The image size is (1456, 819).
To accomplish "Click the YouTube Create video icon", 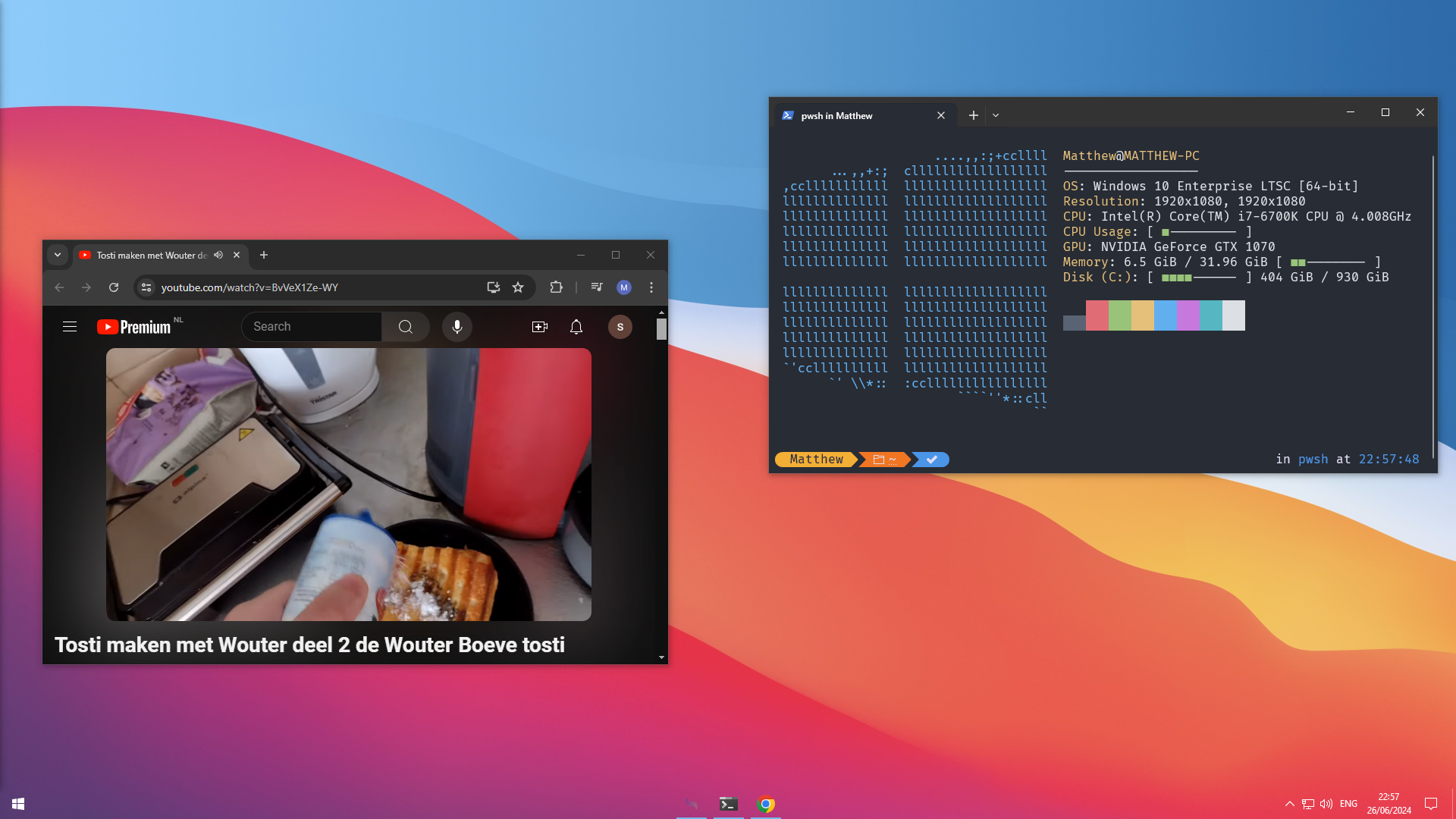I will coord(540,327).
